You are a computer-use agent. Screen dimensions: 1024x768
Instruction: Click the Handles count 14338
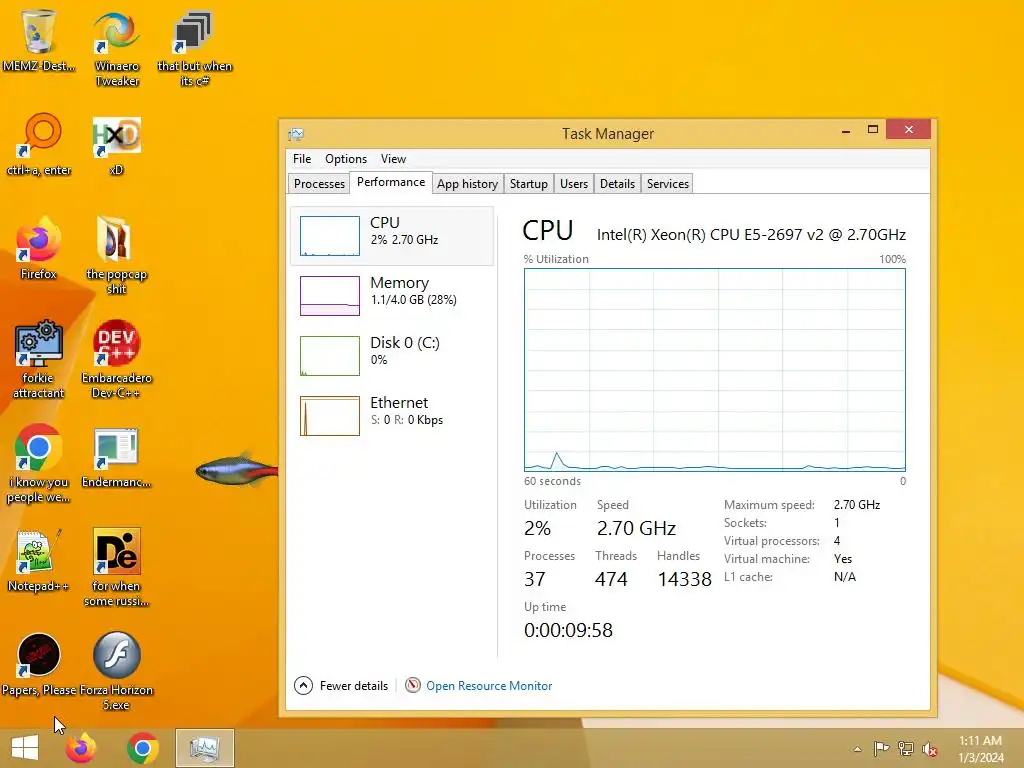(x=684, y=579)
